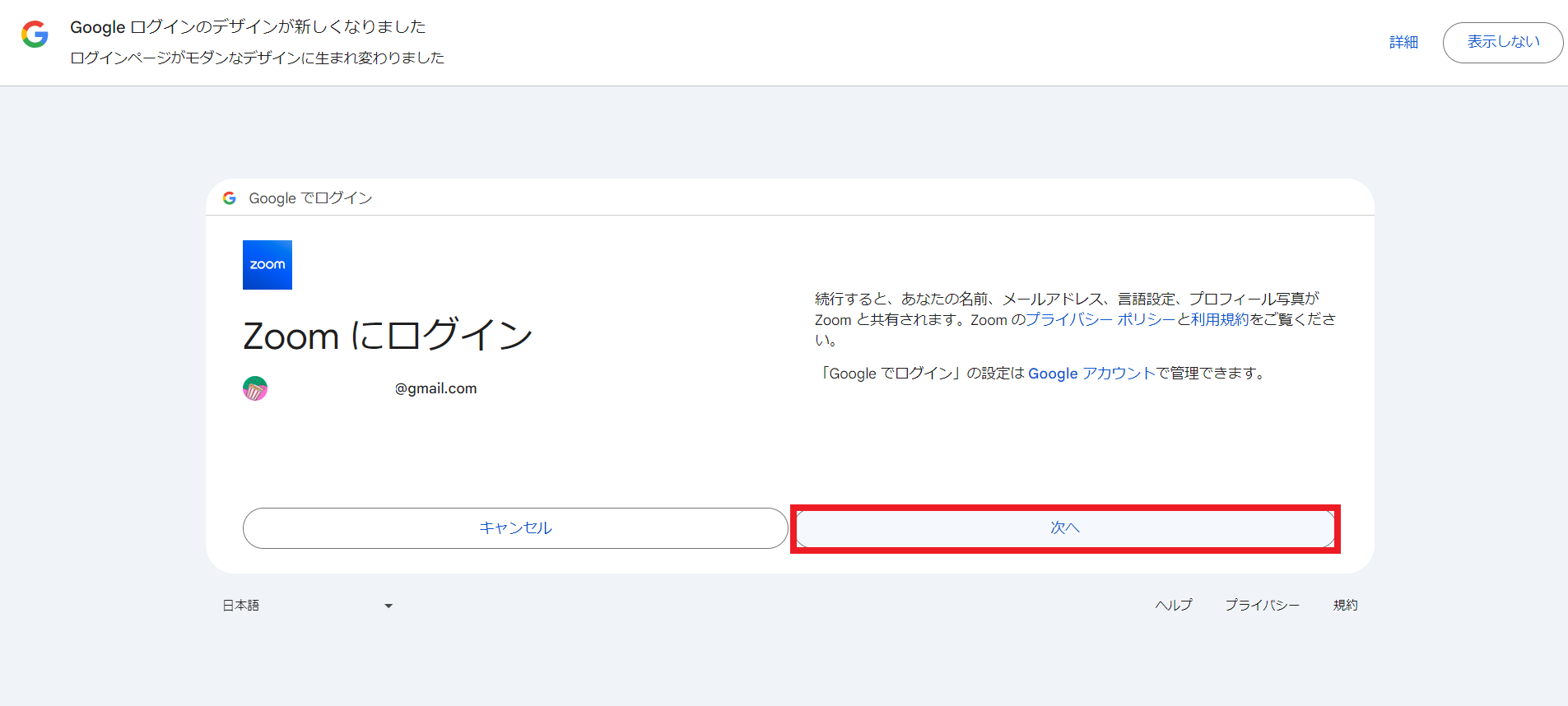Click the banner title about new login design
Viewport: 1568px width, 706px height.
pos(248,27)
